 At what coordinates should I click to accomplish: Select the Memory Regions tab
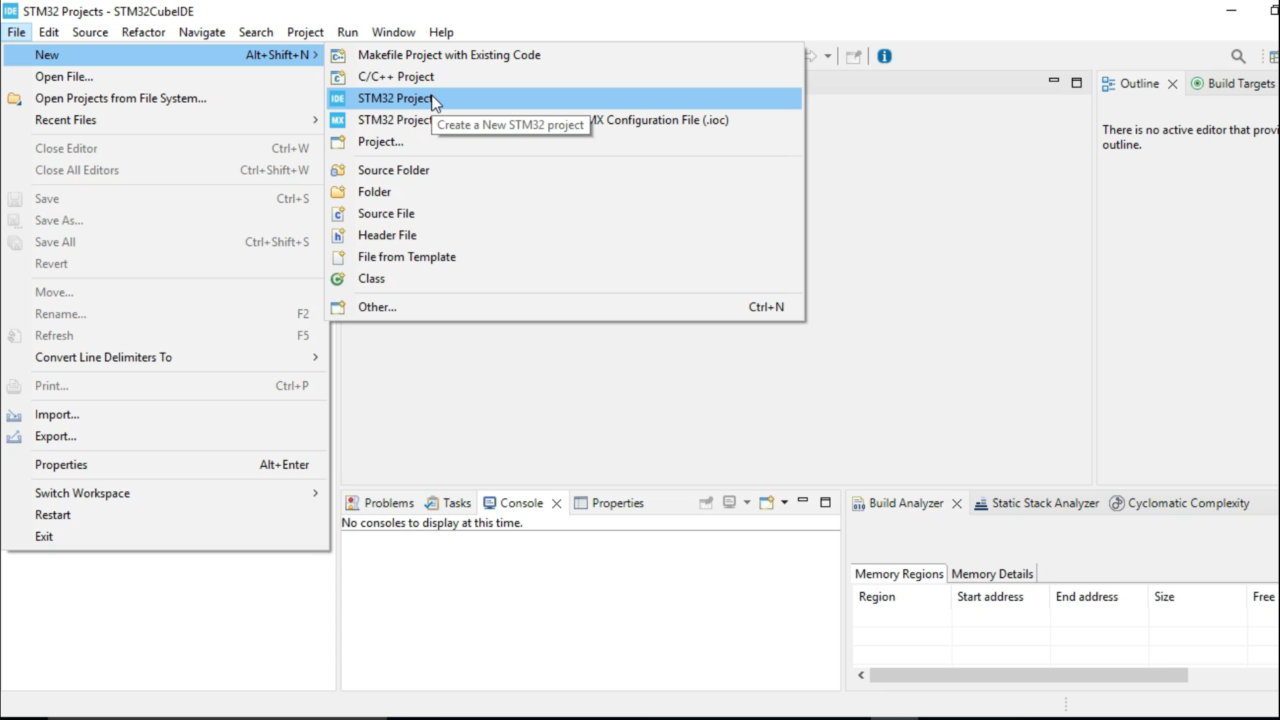click(899, 574)
